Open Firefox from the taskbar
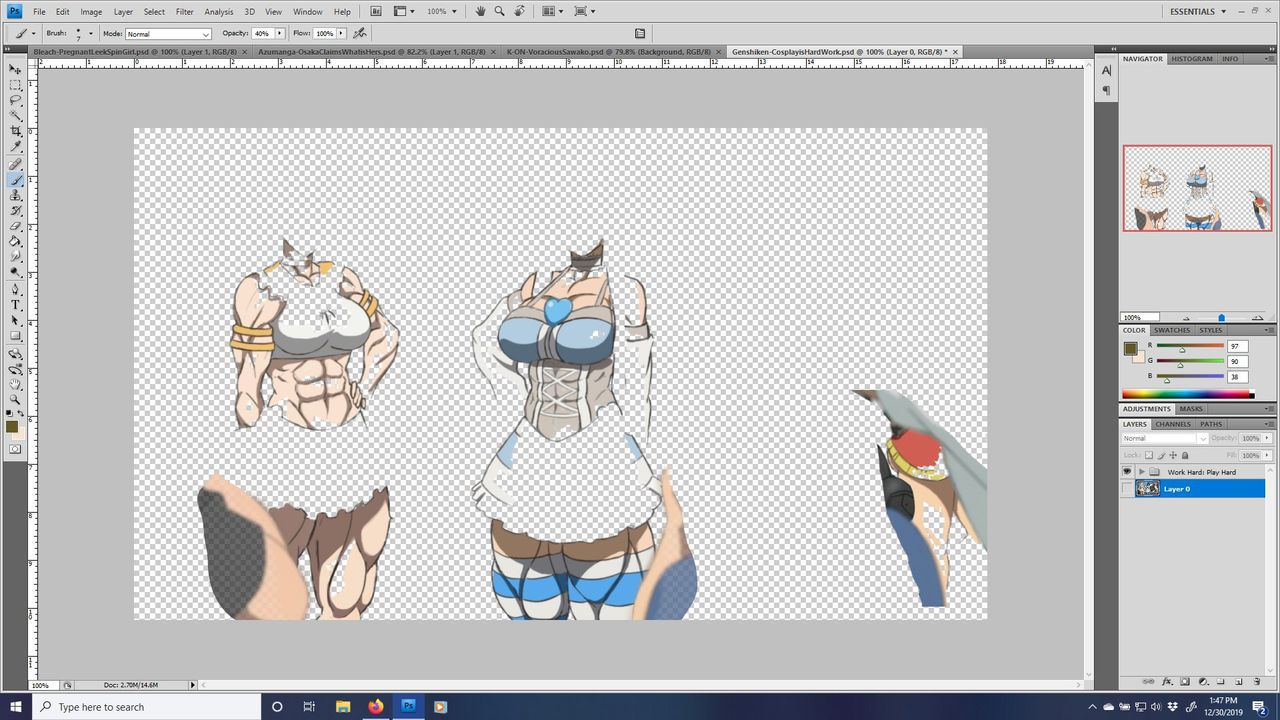1280x720 pixels. coord(376,706)
